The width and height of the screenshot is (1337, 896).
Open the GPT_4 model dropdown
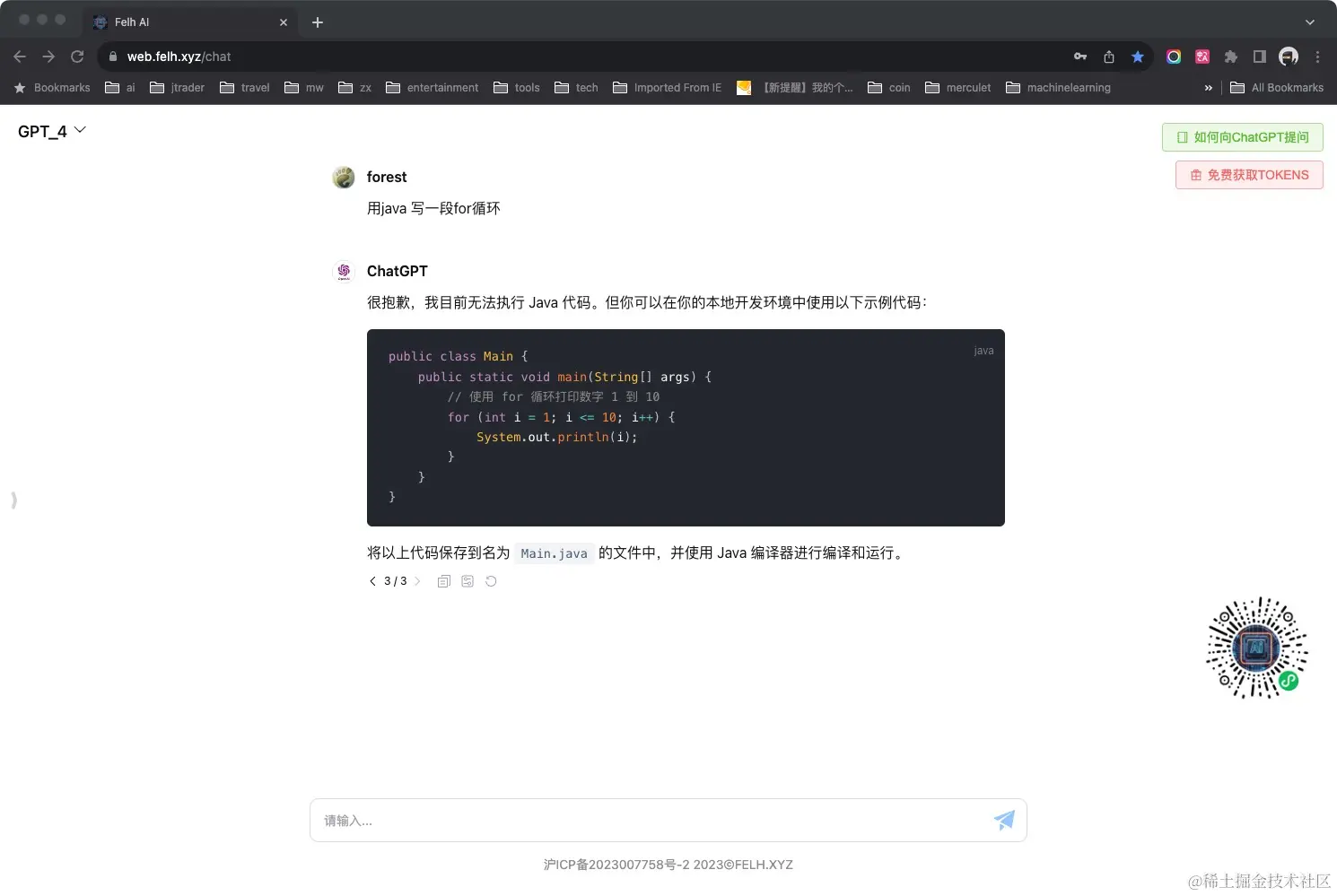[52, 131]
